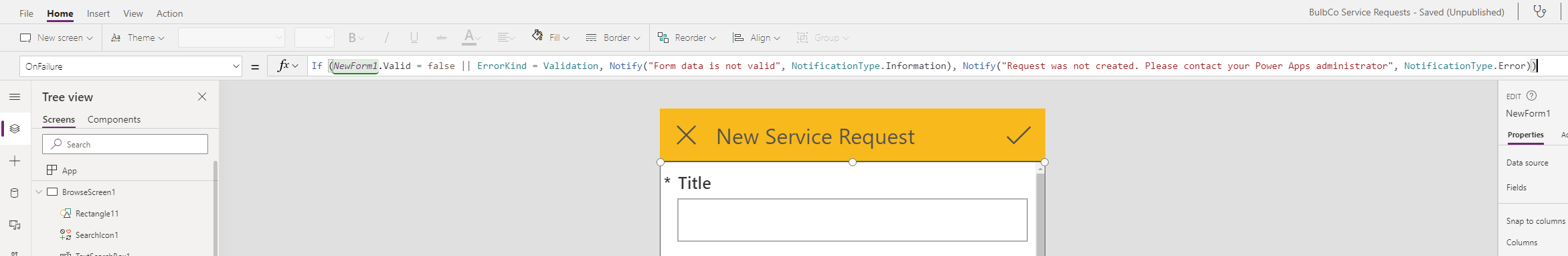The width and height of the screenshot is (1568, 256).
Task: Open the App checker stethoscope icon
Action: pyautogui.click(x=1540, y=12)
